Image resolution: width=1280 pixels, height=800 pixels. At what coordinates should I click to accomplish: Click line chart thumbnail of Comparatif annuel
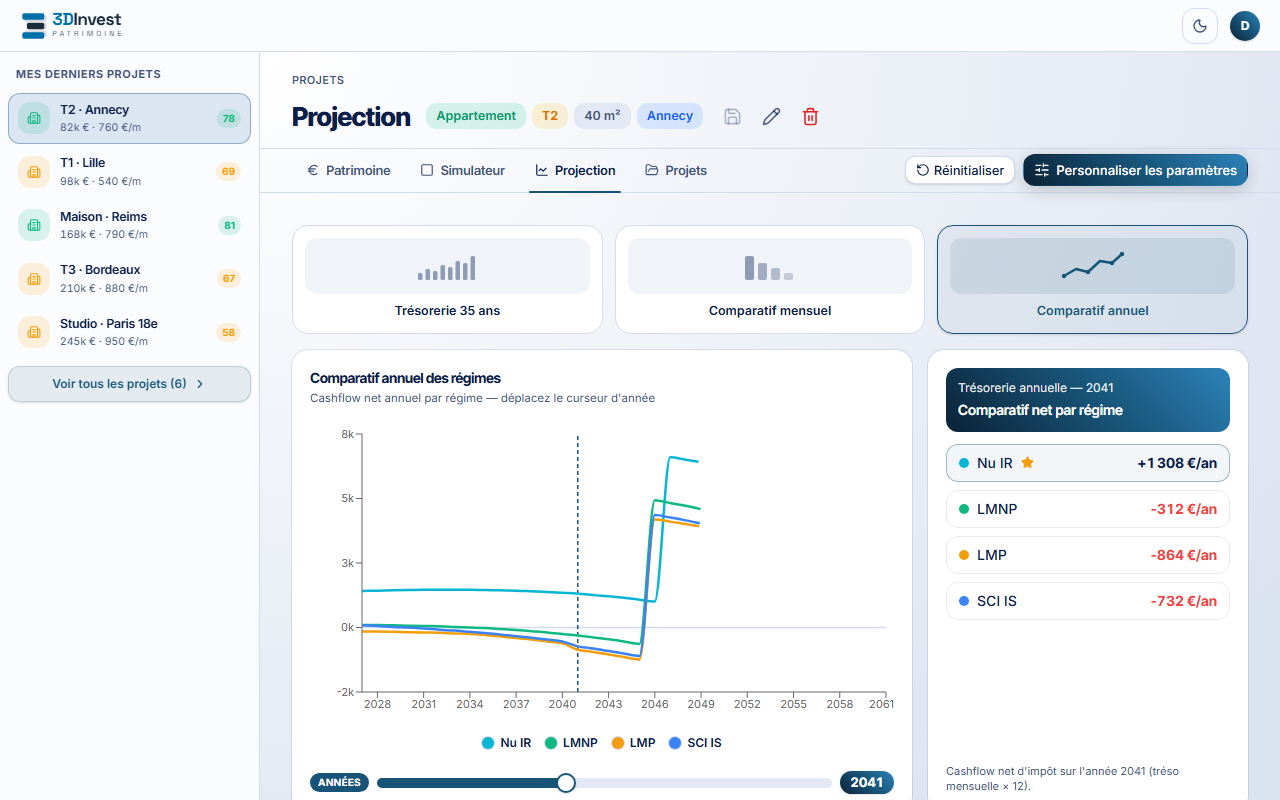tap(1092, 266)
